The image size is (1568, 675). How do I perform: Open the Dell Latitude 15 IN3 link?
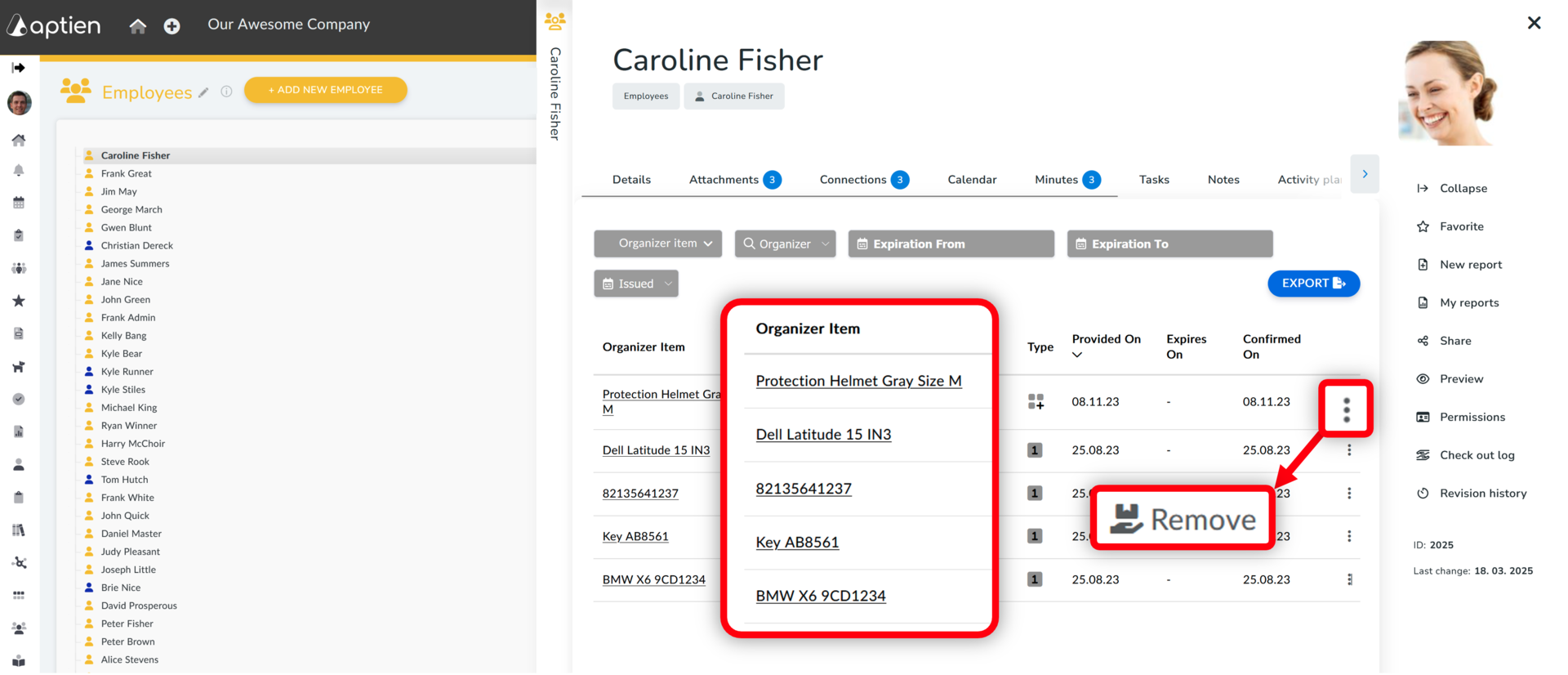[x=656, y=450]
